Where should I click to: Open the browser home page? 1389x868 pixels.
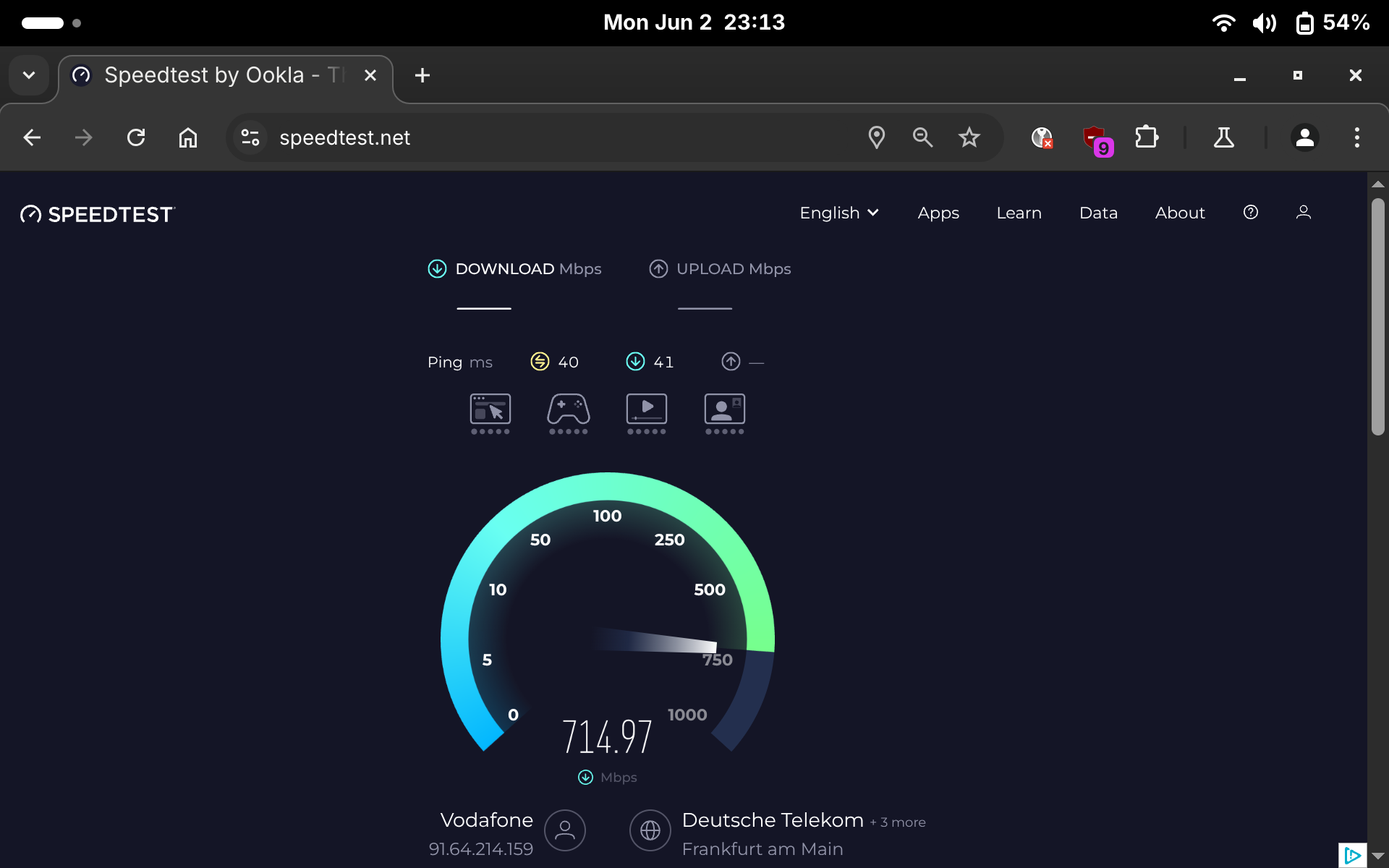[188, 137]
